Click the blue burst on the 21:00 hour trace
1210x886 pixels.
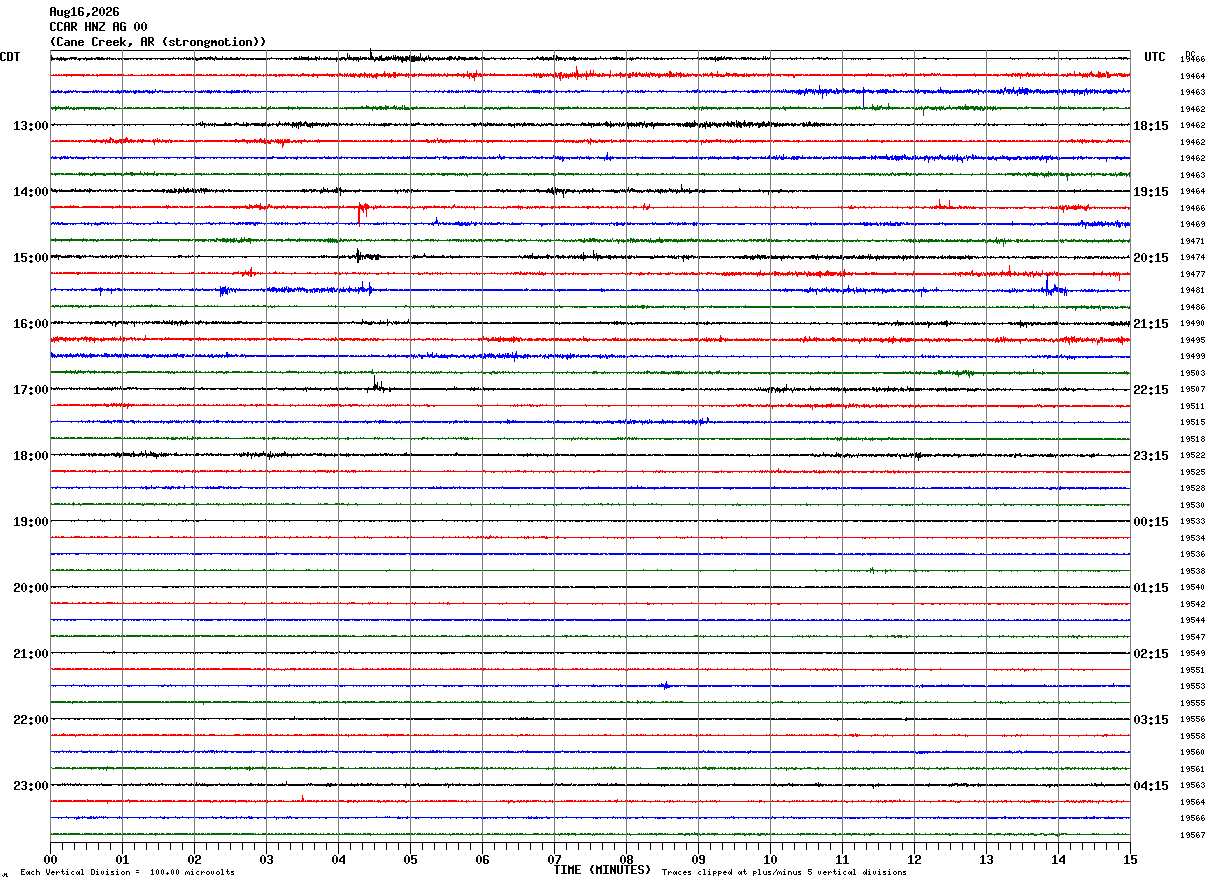(665, 685)
